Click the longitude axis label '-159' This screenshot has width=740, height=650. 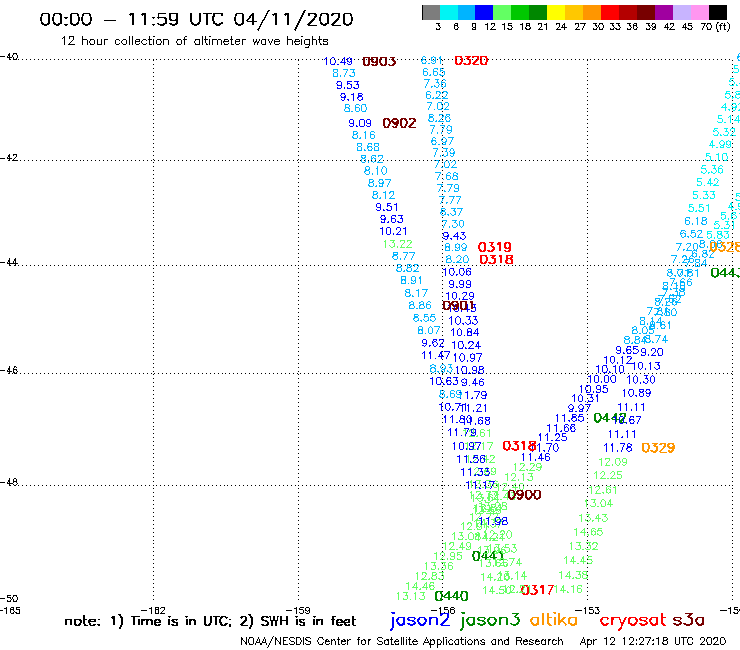[x=298, y=610]
